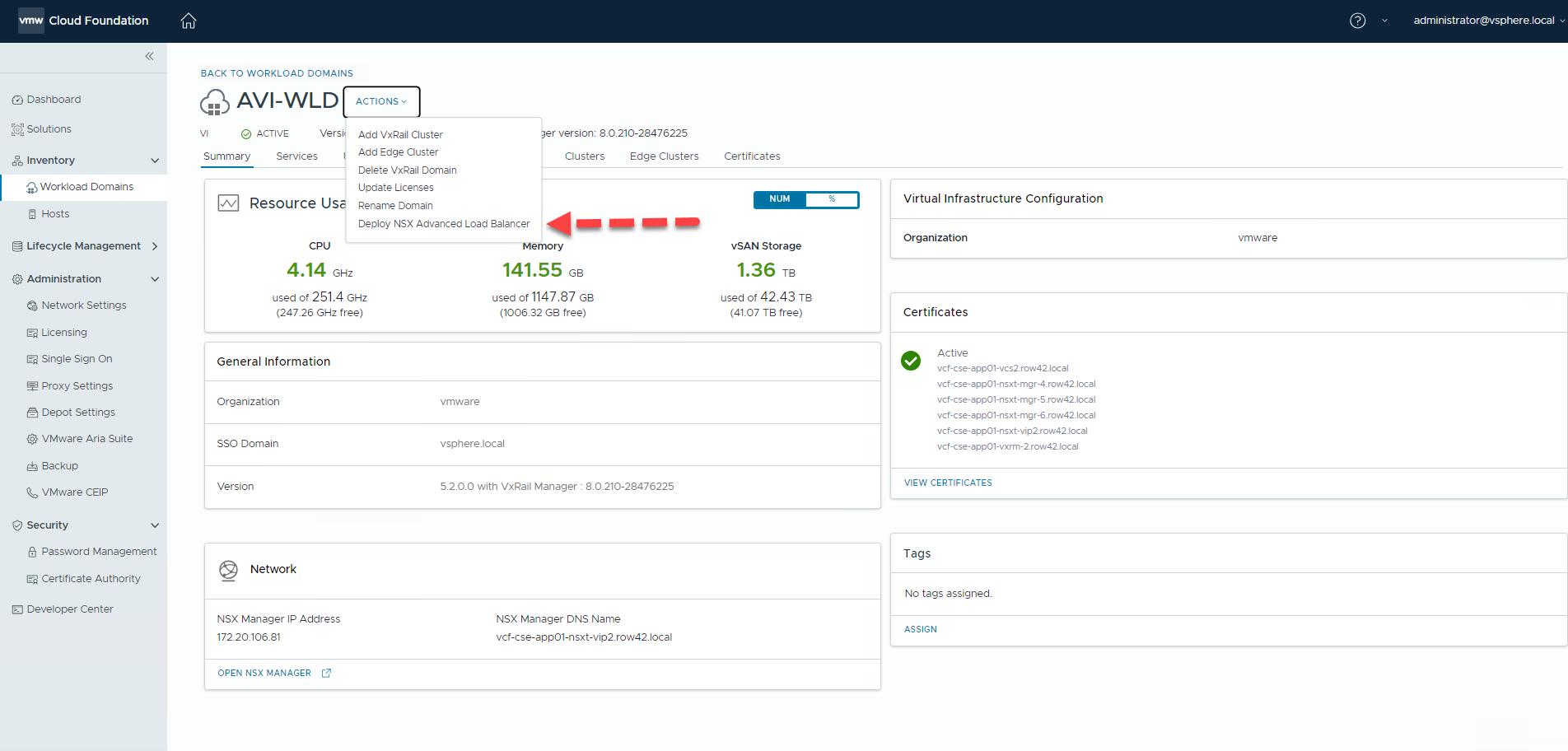Screen dimensions: 1568x751
Task: Collapse the Security section chevron
Action: (x=155, y=525)
